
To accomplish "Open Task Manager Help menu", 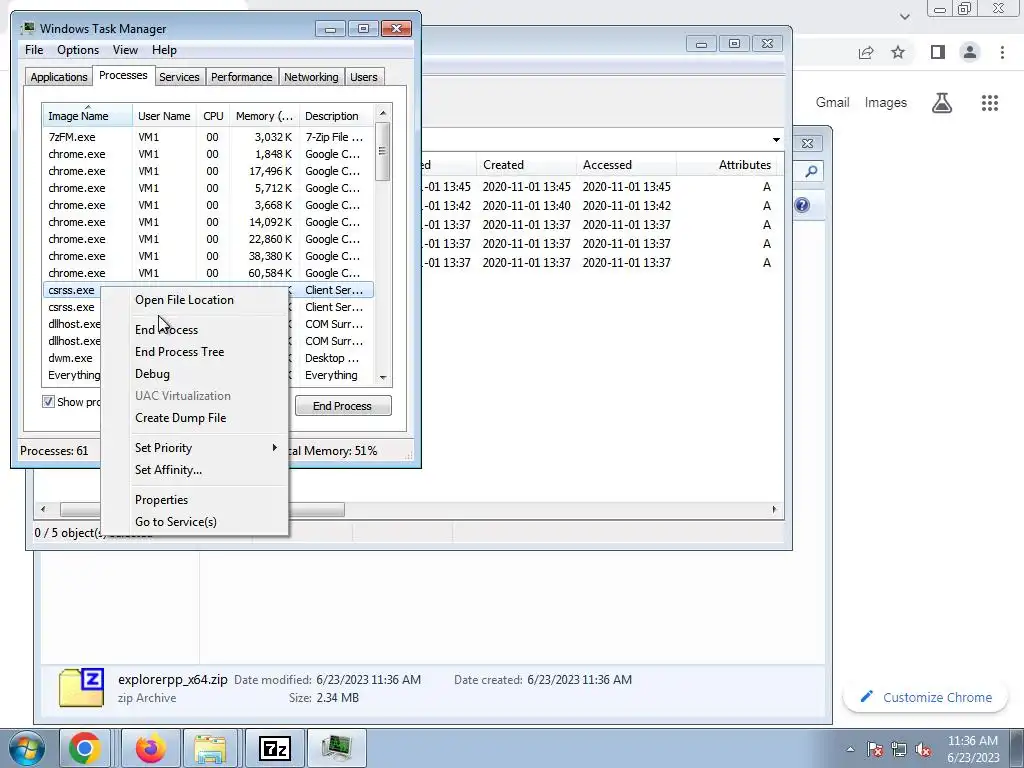I will [x=164, y=50].
